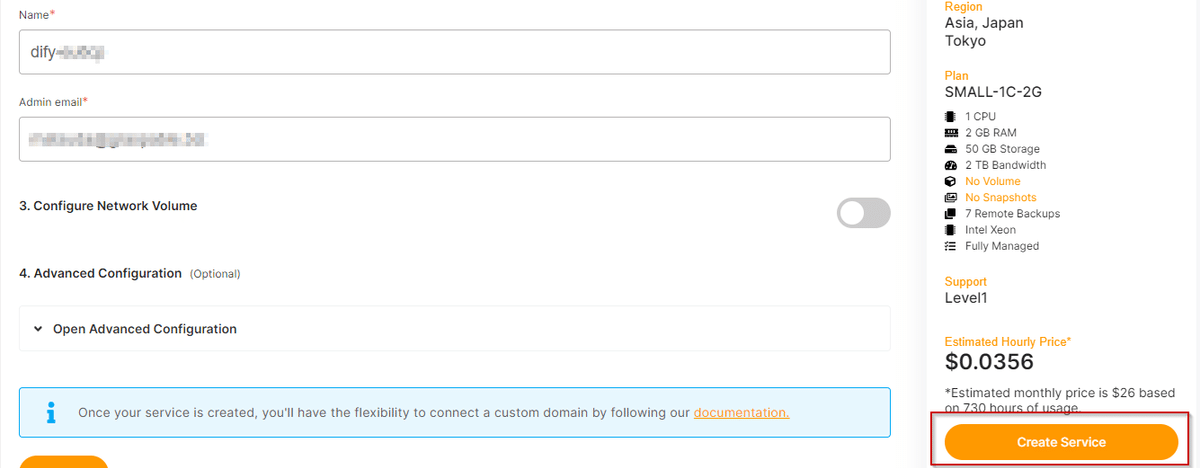Click the RAM memory icon beside 2 GB RAM

click(951, 133)
